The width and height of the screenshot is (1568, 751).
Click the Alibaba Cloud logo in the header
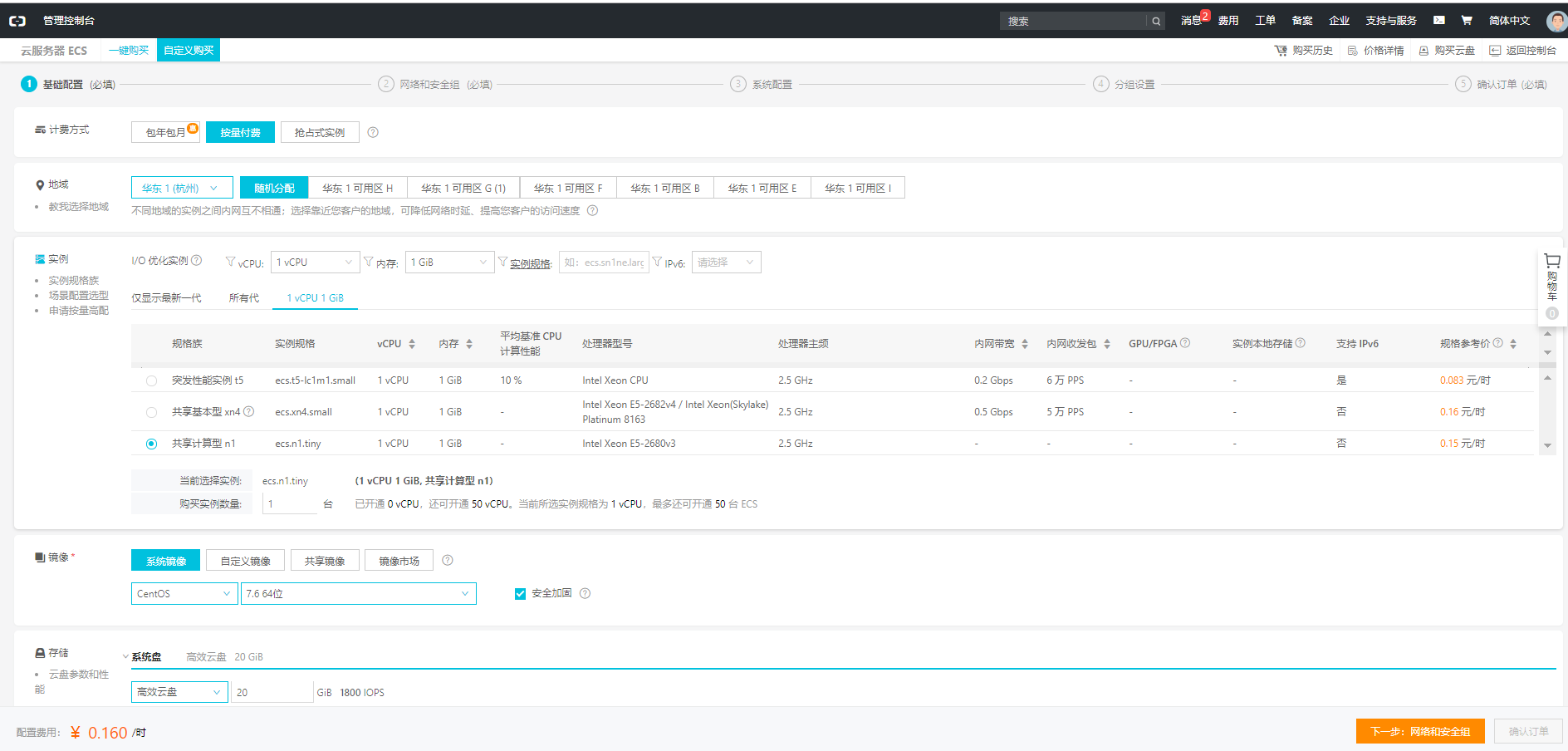[x=17, y=21]
